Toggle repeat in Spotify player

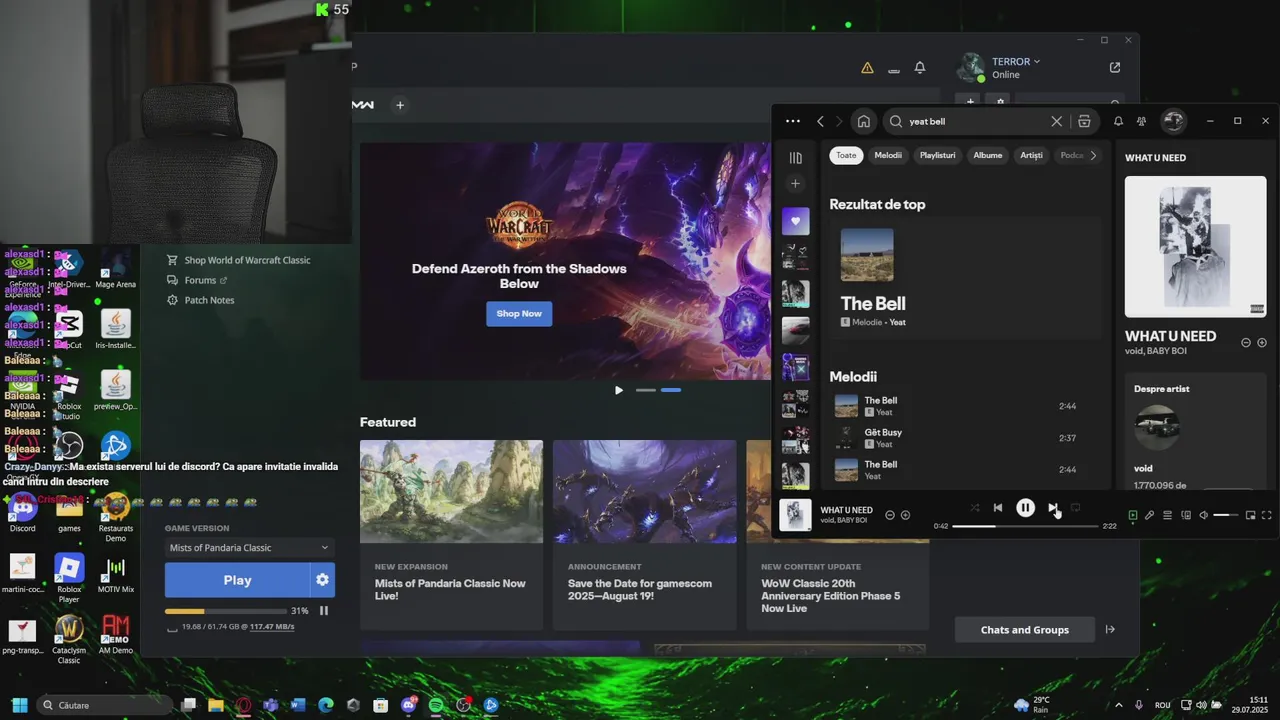1076,508
